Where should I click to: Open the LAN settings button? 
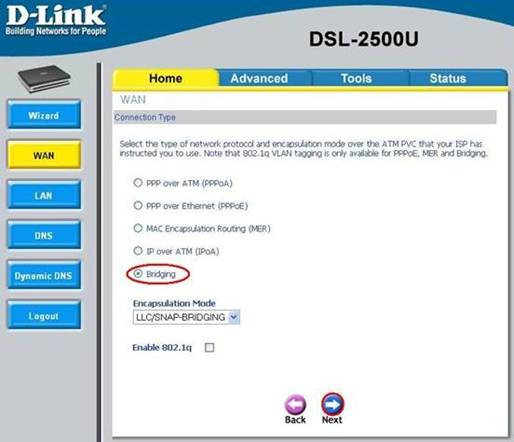44,195
